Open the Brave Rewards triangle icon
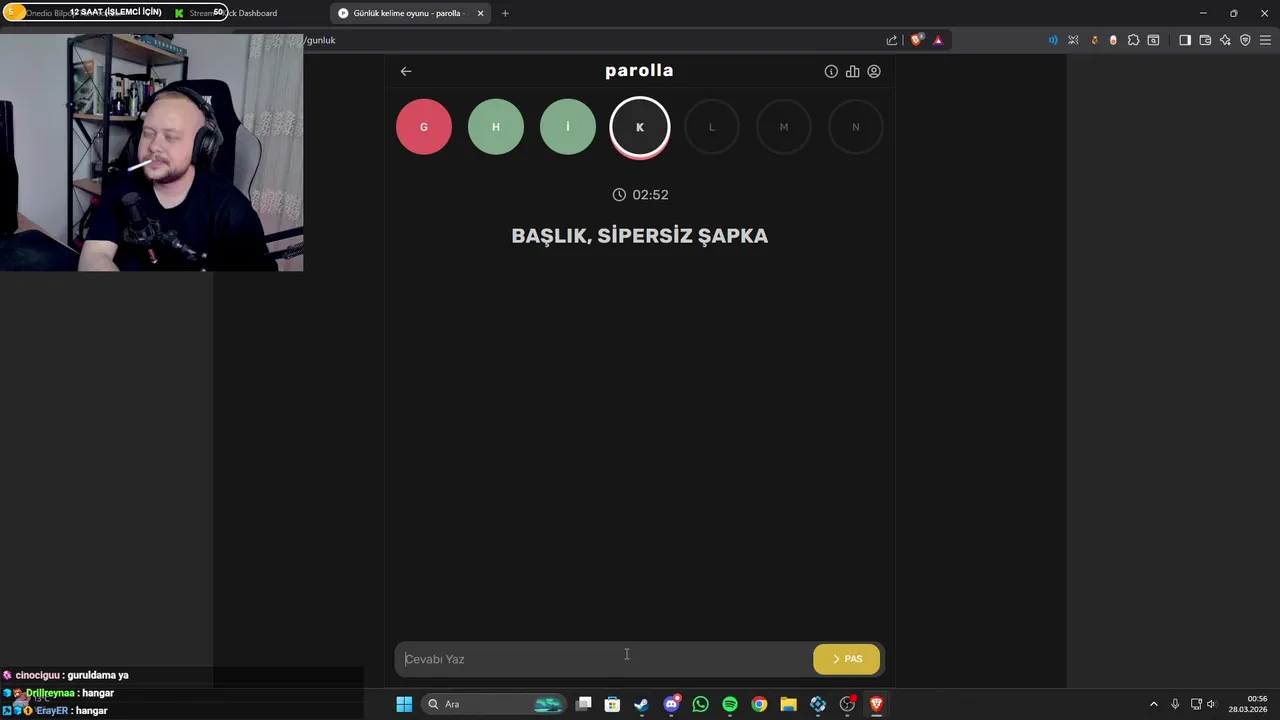This screenshot has width=1280, height=720. (938, 40)
